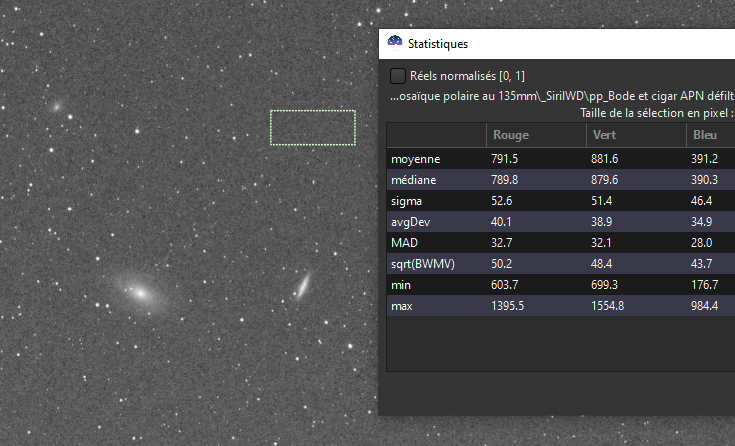This screenshot has width=735, height=446.
Task: Click the Vert max value 1554.8
Action: (607, 306)
